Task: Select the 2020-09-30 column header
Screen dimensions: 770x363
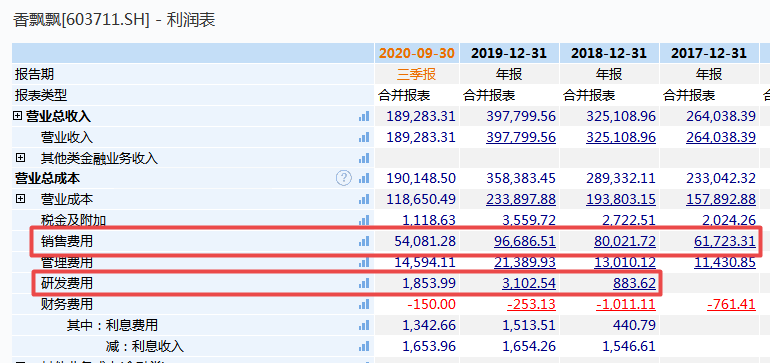Action: tap(416, 53)
